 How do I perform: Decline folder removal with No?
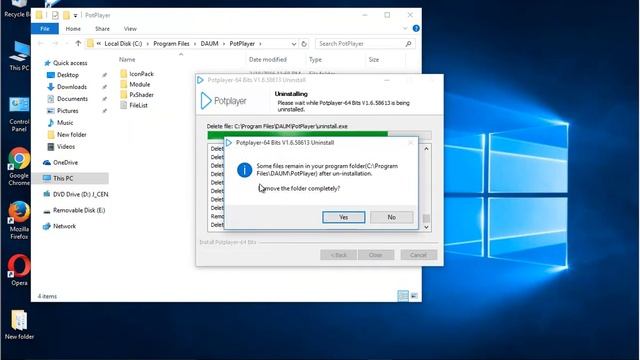[391, 217]
